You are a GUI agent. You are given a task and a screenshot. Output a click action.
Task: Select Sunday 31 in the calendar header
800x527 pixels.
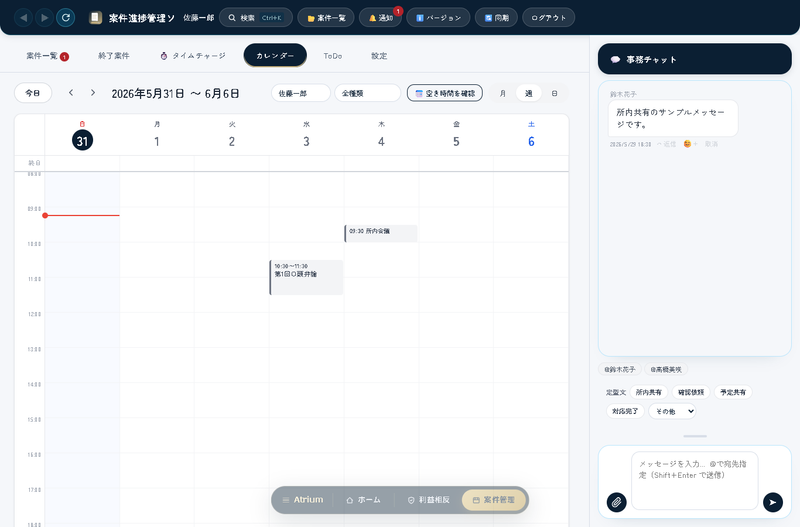coord(82,136)
